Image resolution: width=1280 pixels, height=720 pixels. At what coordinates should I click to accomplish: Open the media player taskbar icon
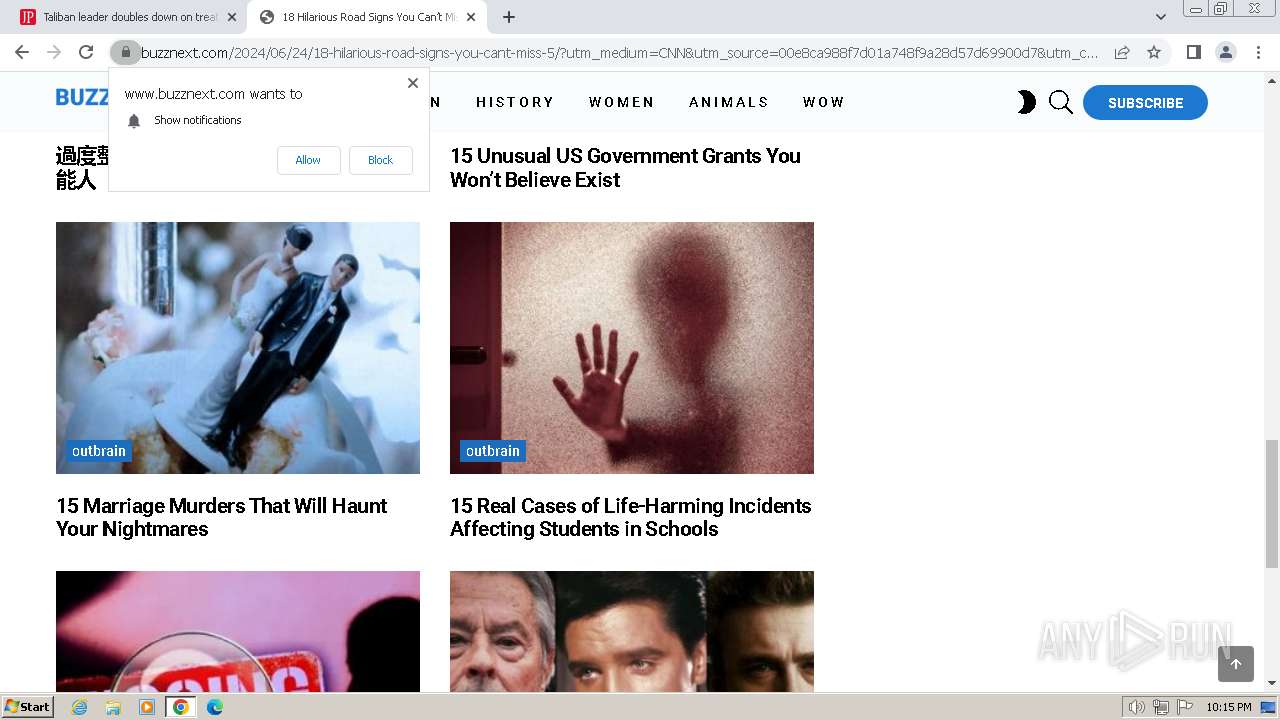[x=147, y=707]
